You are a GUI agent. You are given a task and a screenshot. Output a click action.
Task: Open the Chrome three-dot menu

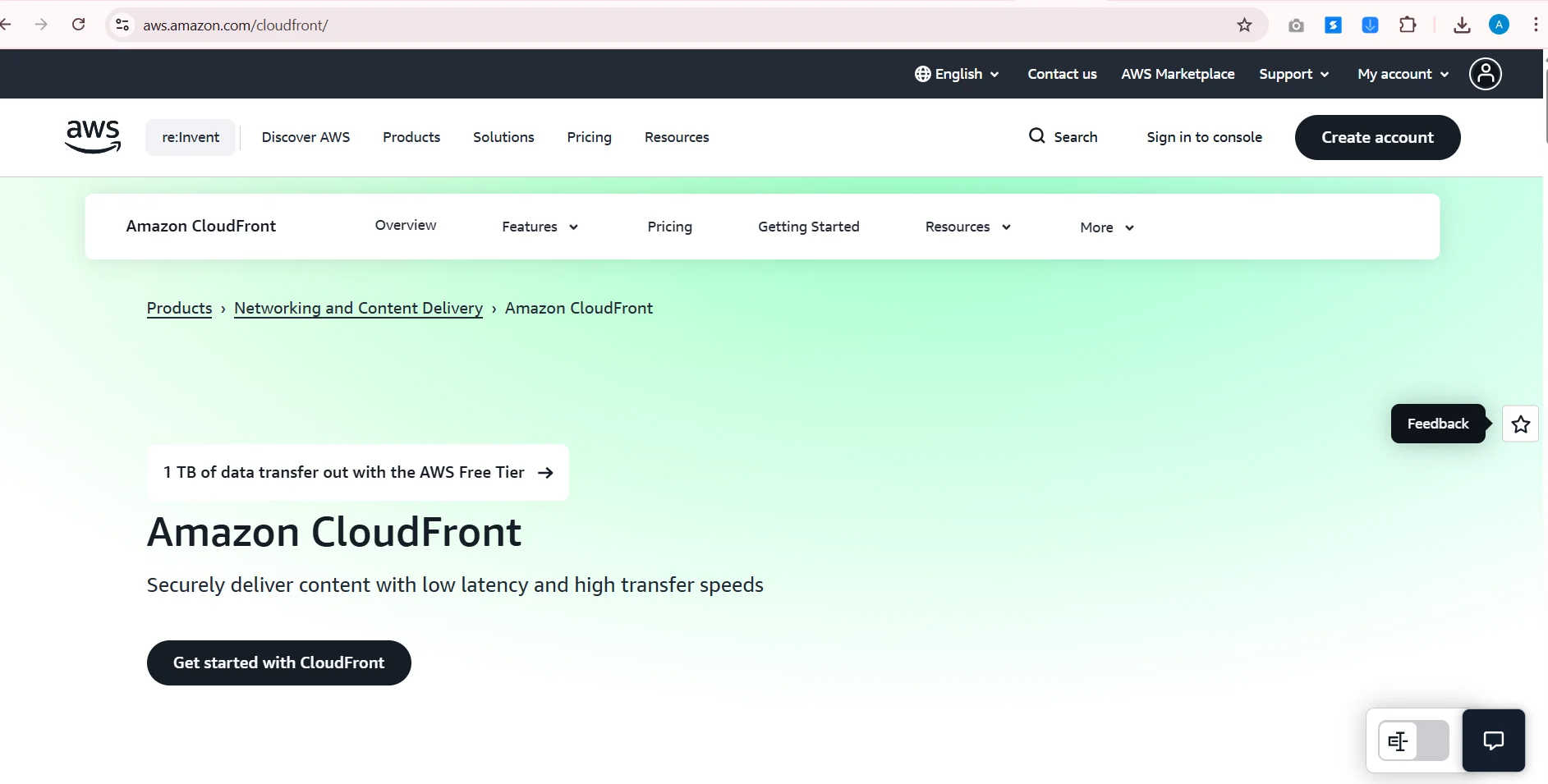(x=1535, y=25)
